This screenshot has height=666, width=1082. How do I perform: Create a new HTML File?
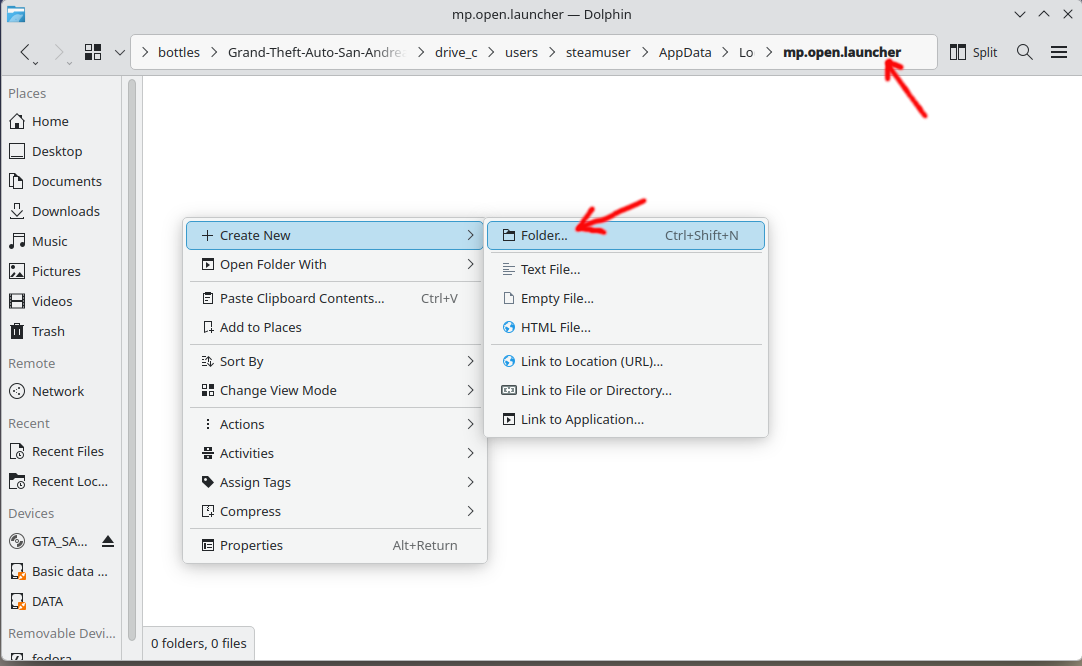coord(626,327)
